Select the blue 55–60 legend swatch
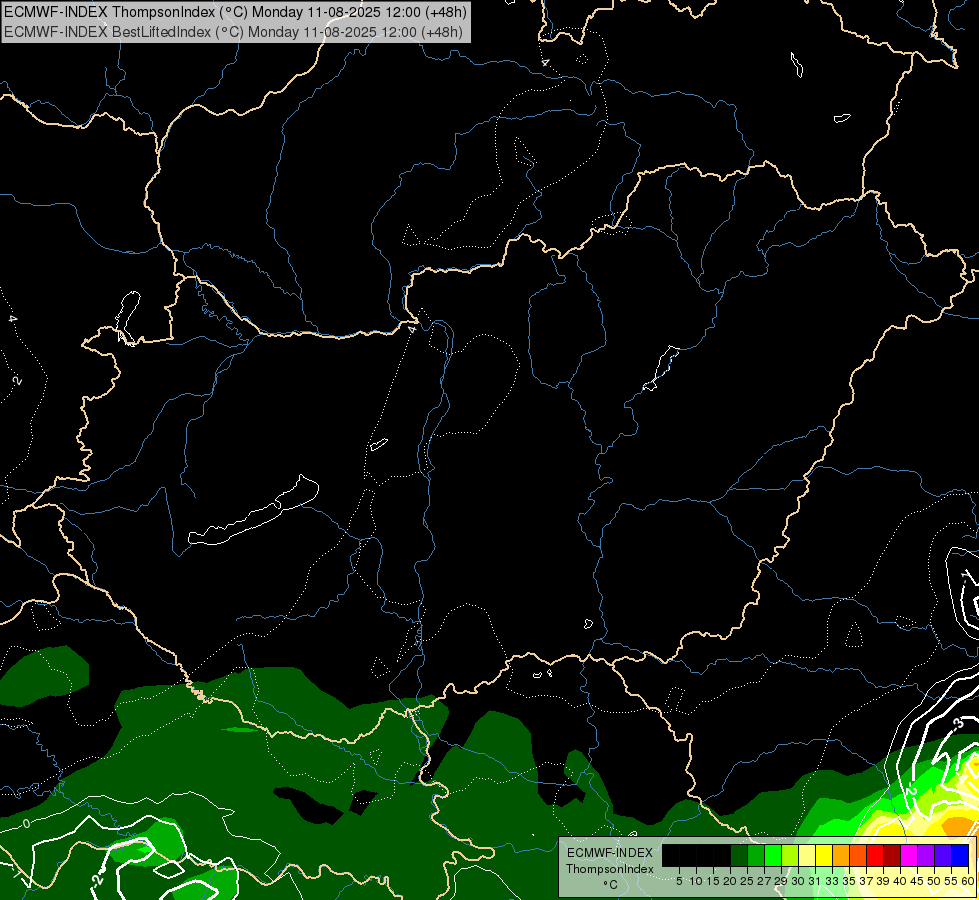This screenshot has height=900, width=979. coord(960,855)
